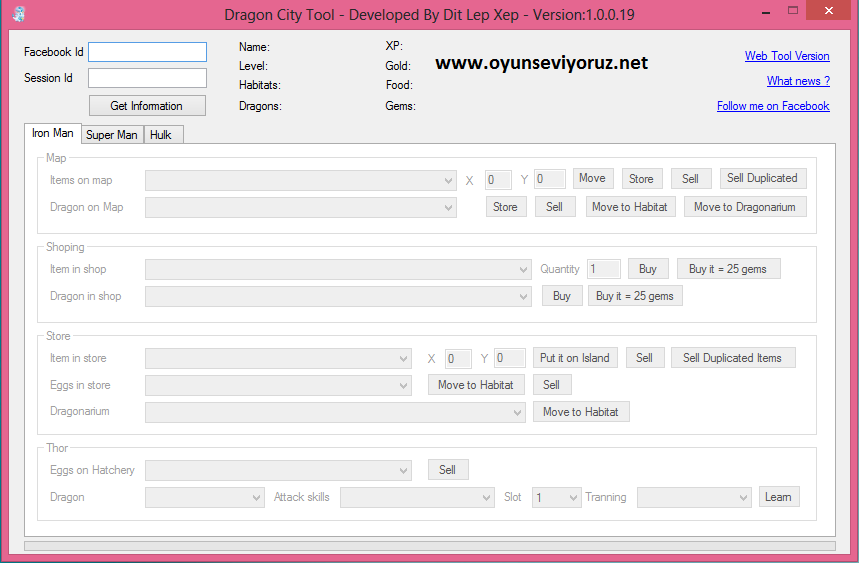The width and height of the screenshot is (859, 563).
Task: Click Sell button in Dragon on Map row
Action: tap(555, 207)
